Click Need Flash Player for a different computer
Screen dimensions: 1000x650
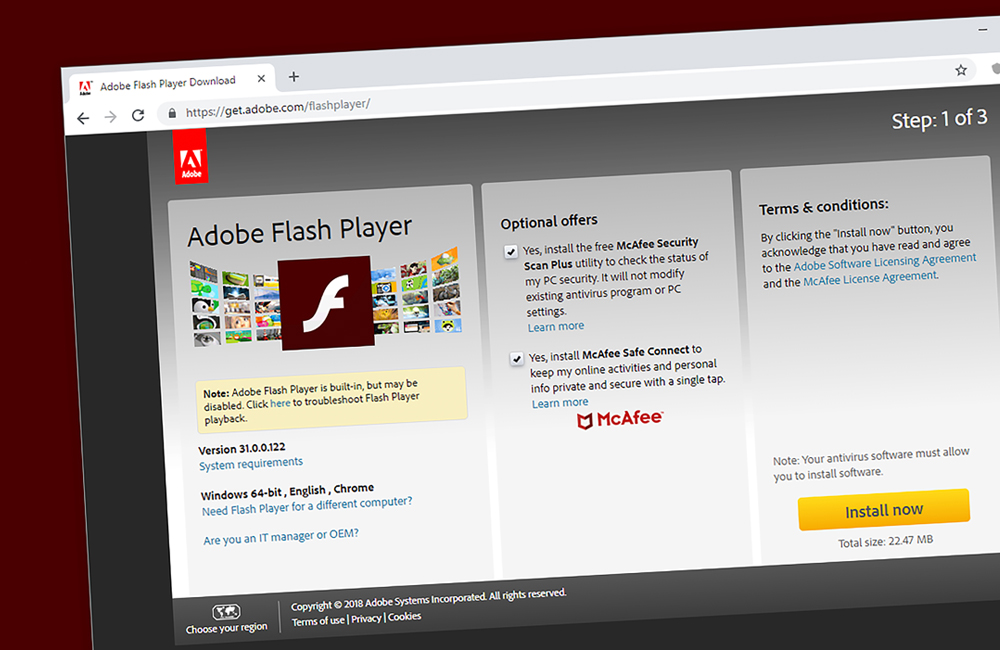tap(307, 506)
